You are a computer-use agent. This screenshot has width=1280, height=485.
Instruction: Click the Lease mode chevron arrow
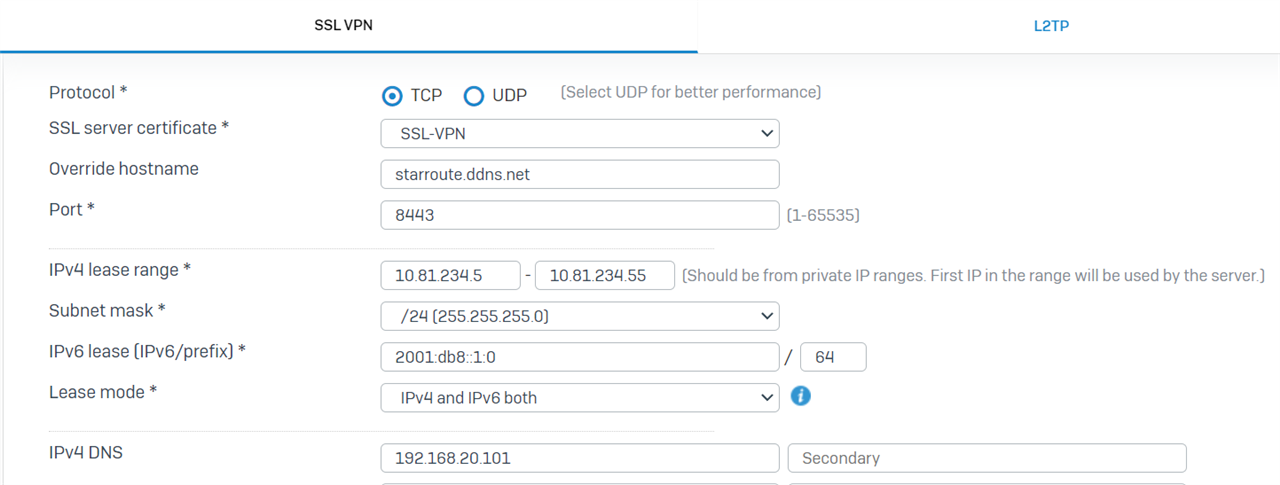pos(766,397)
